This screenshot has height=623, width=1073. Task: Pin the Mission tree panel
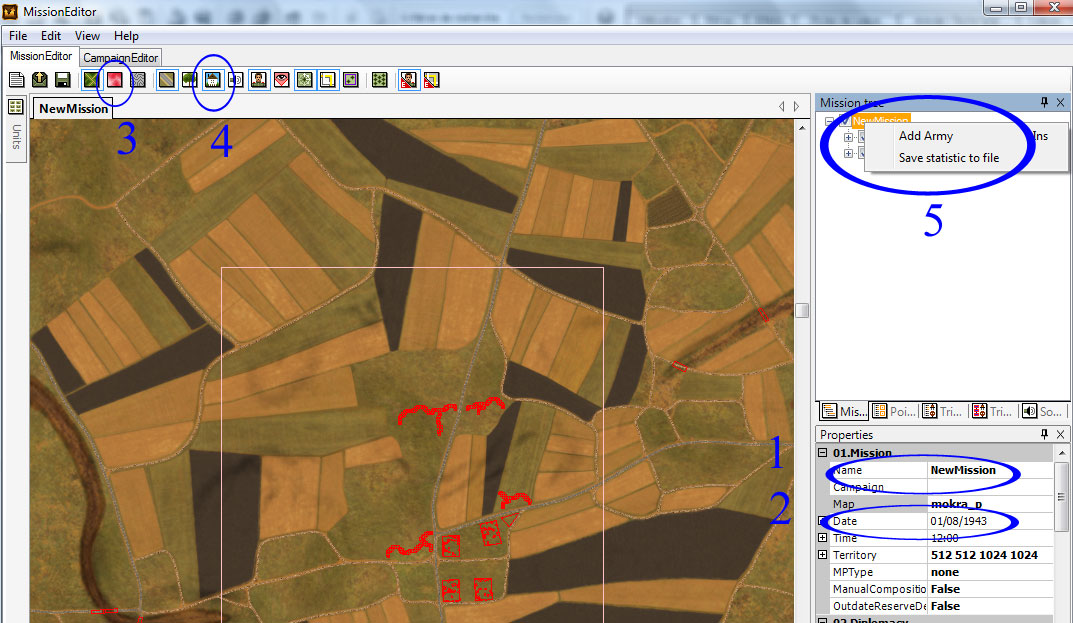(1044, 102)
